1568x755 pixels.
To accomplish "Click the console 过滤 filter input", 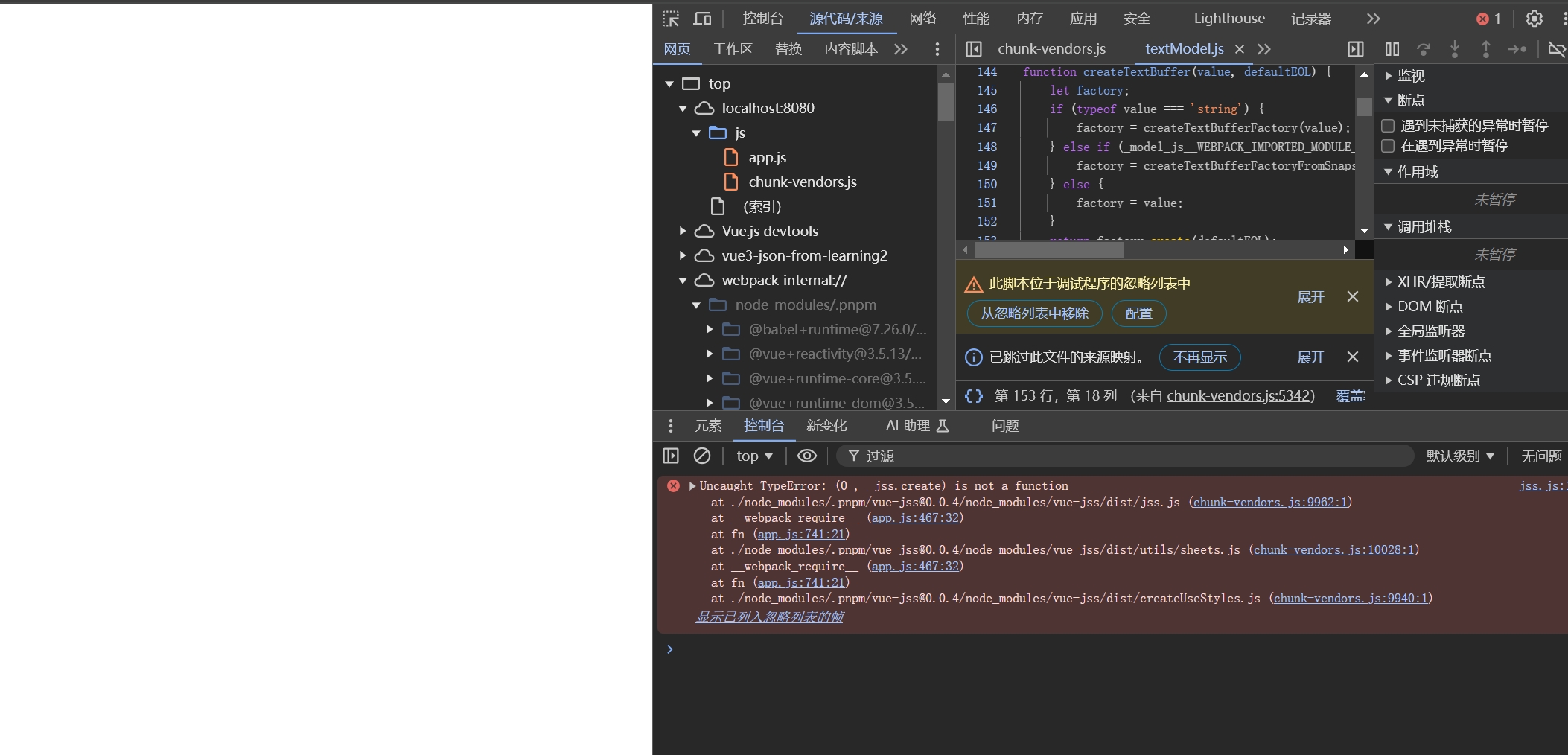I will pyautogui.click(x=1124, y=456).
